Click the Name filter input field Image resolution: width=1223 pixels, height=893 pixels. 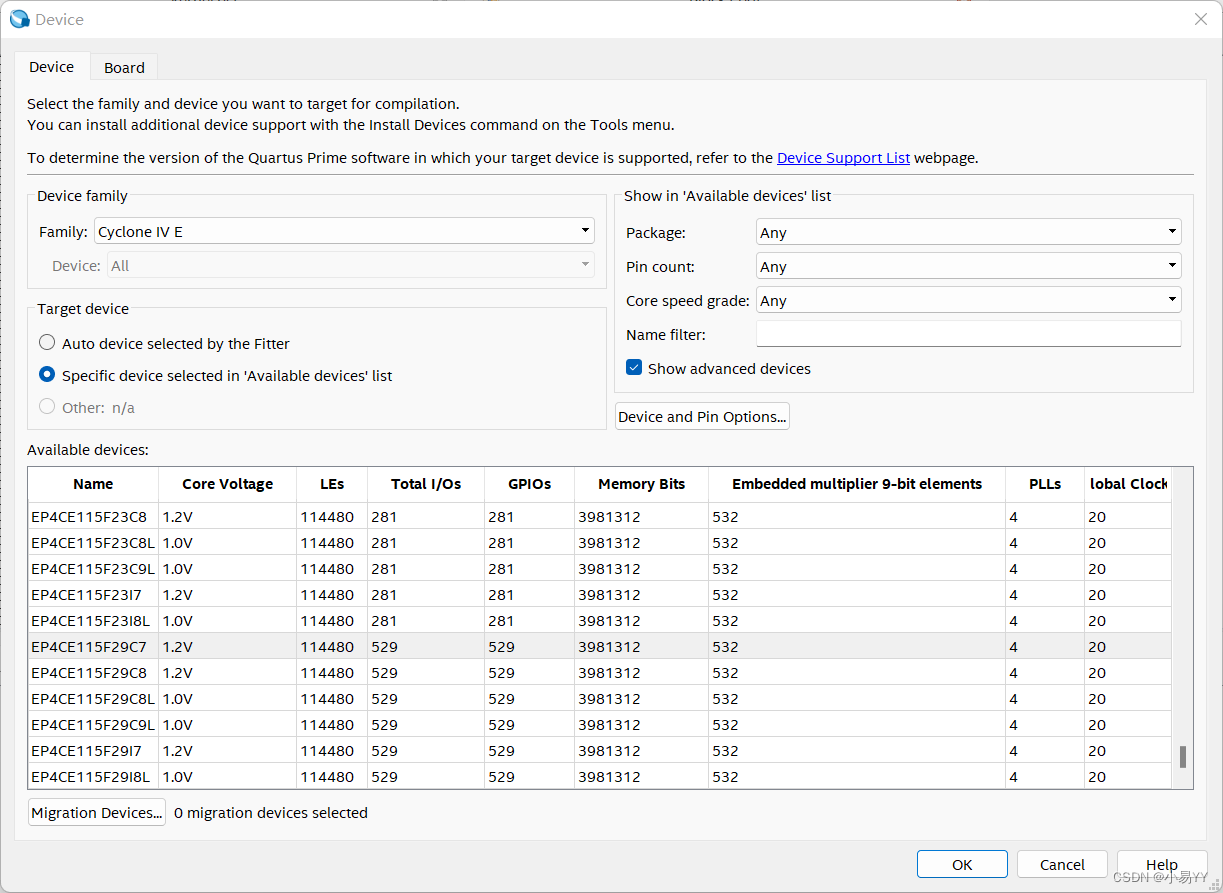point(968,334)
